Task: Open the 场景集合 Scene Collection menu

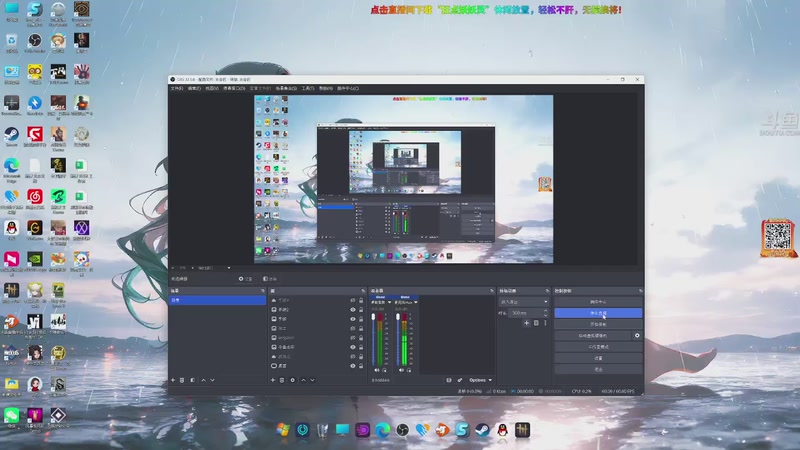Action: 286,88
